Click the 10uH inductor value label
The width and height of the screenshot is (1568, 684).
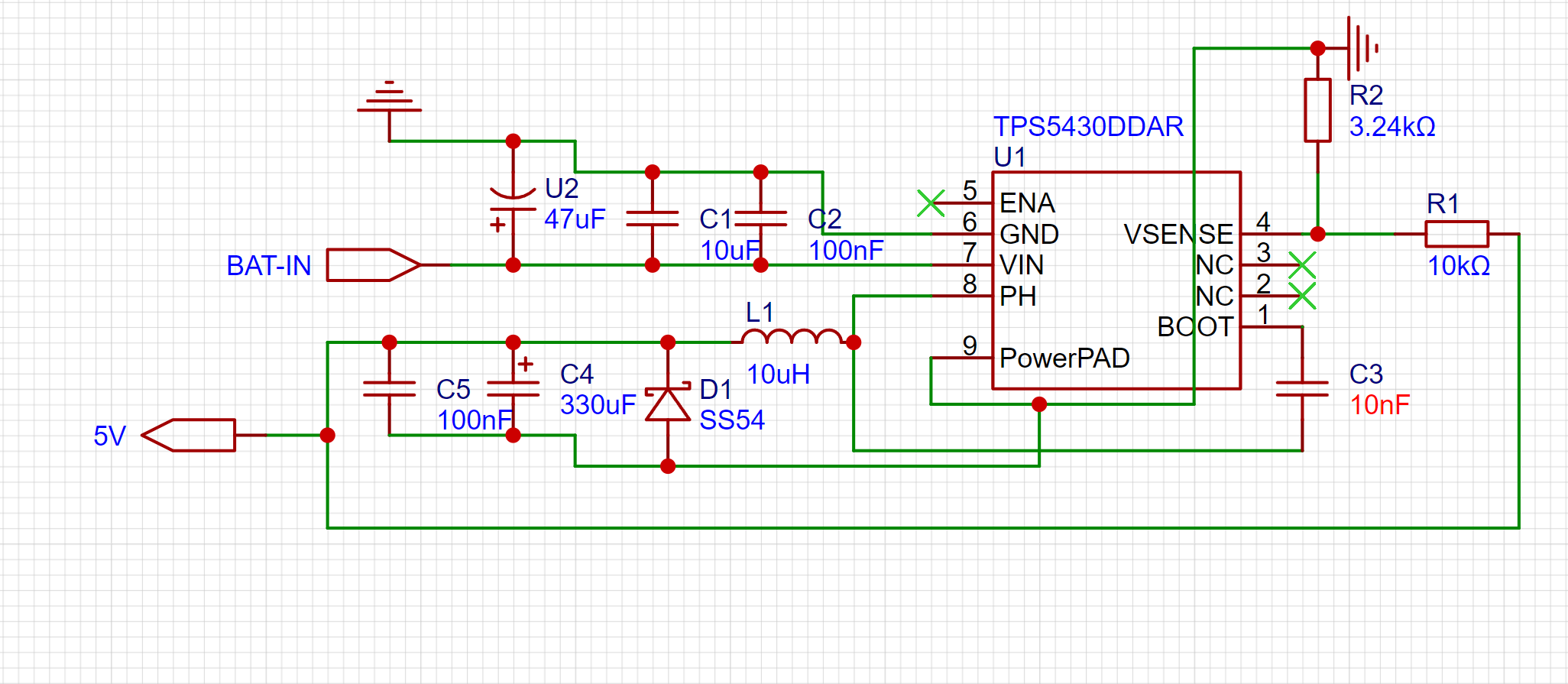(x=778, y=374)
